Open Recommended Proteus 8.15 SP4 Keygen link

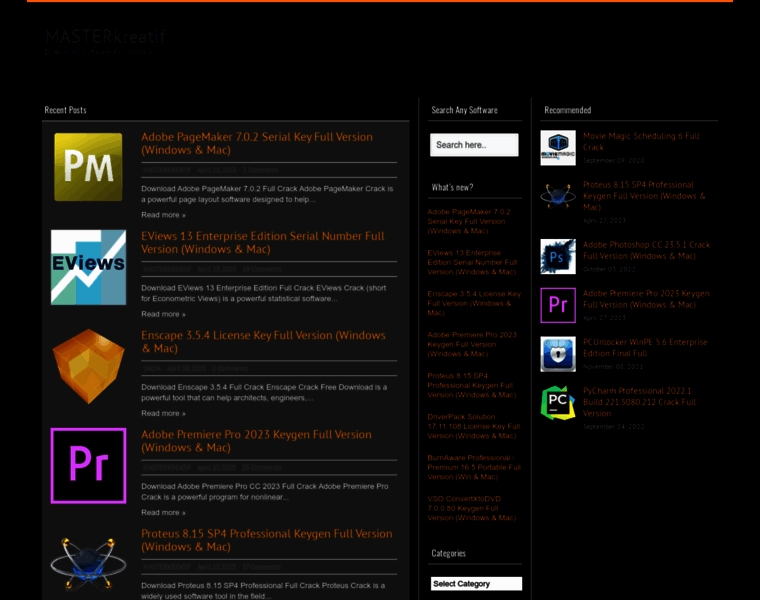click(x=644, y=196)
